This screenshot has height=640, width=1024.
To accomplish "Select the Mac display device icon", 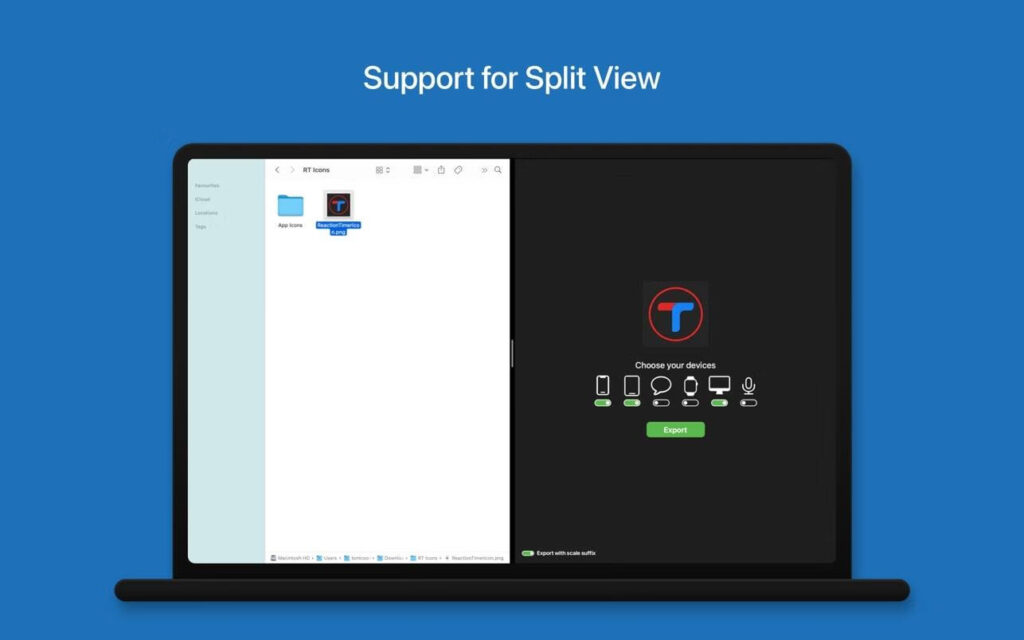I will tap(720, 385).
